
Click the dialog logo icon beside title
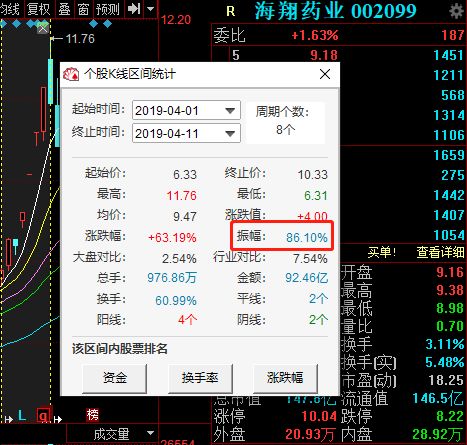coord(71,74)
